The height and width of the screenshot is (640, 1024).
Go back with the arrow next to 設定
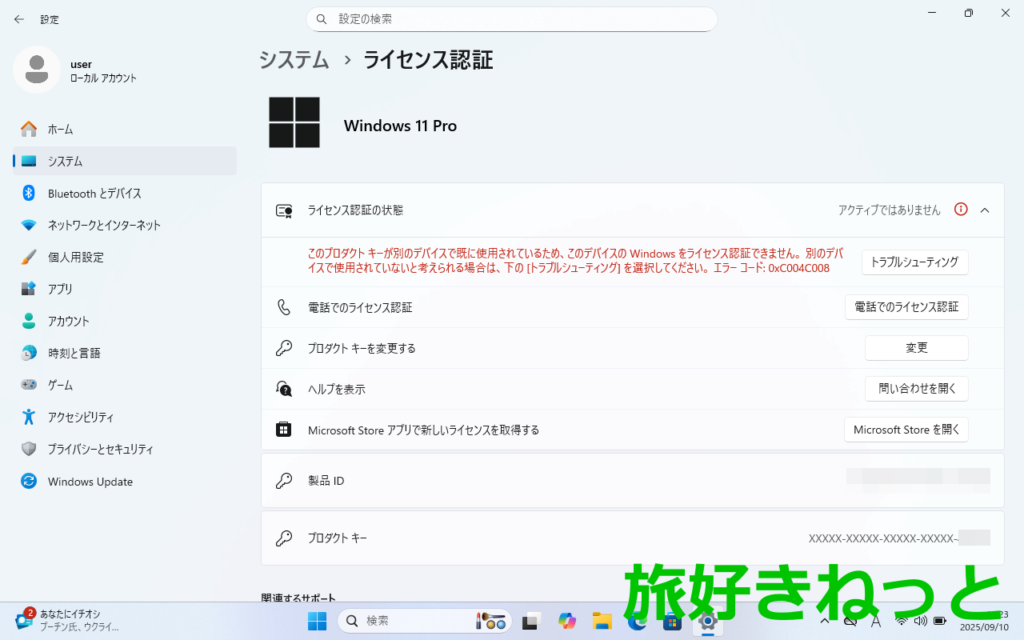click(19, 20)
